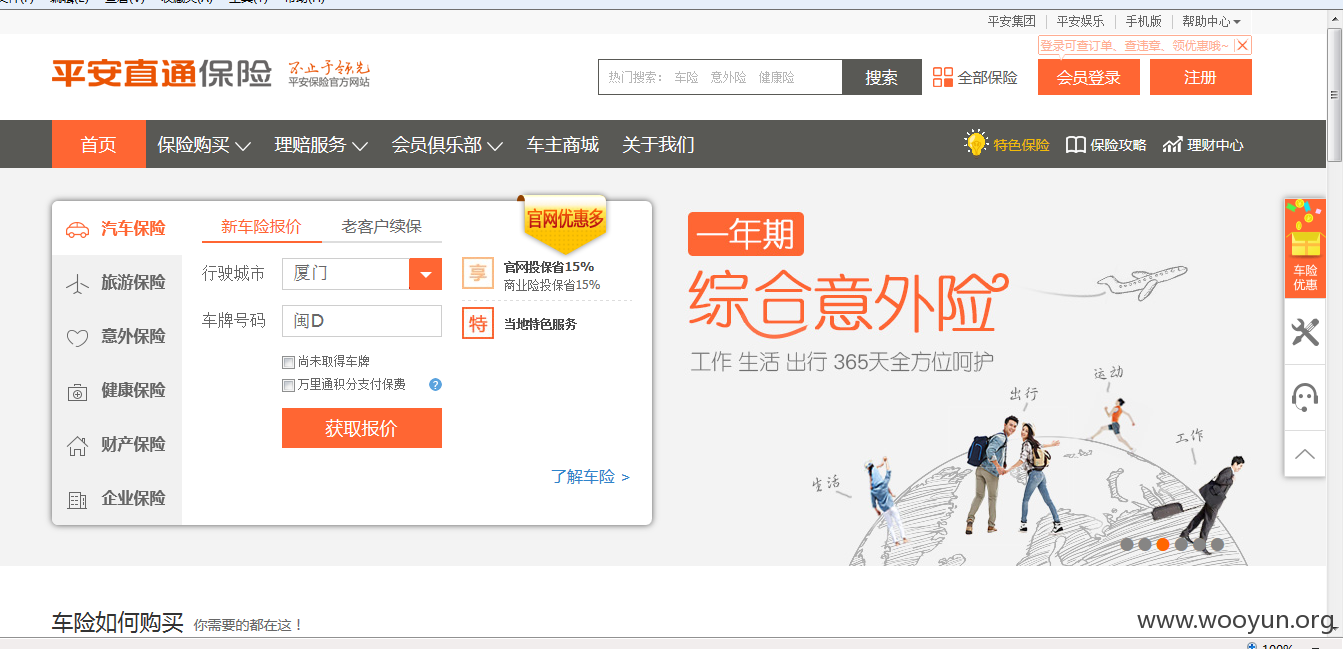The image size is (1343, 649).
Task: Open 平安集团 link
Action: 1012,21
